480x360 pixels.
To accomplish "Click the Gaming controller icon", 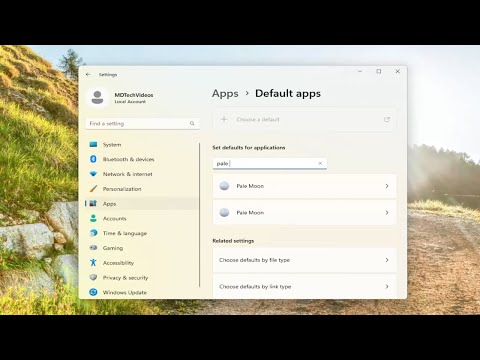I will click(x=93, y=248).
